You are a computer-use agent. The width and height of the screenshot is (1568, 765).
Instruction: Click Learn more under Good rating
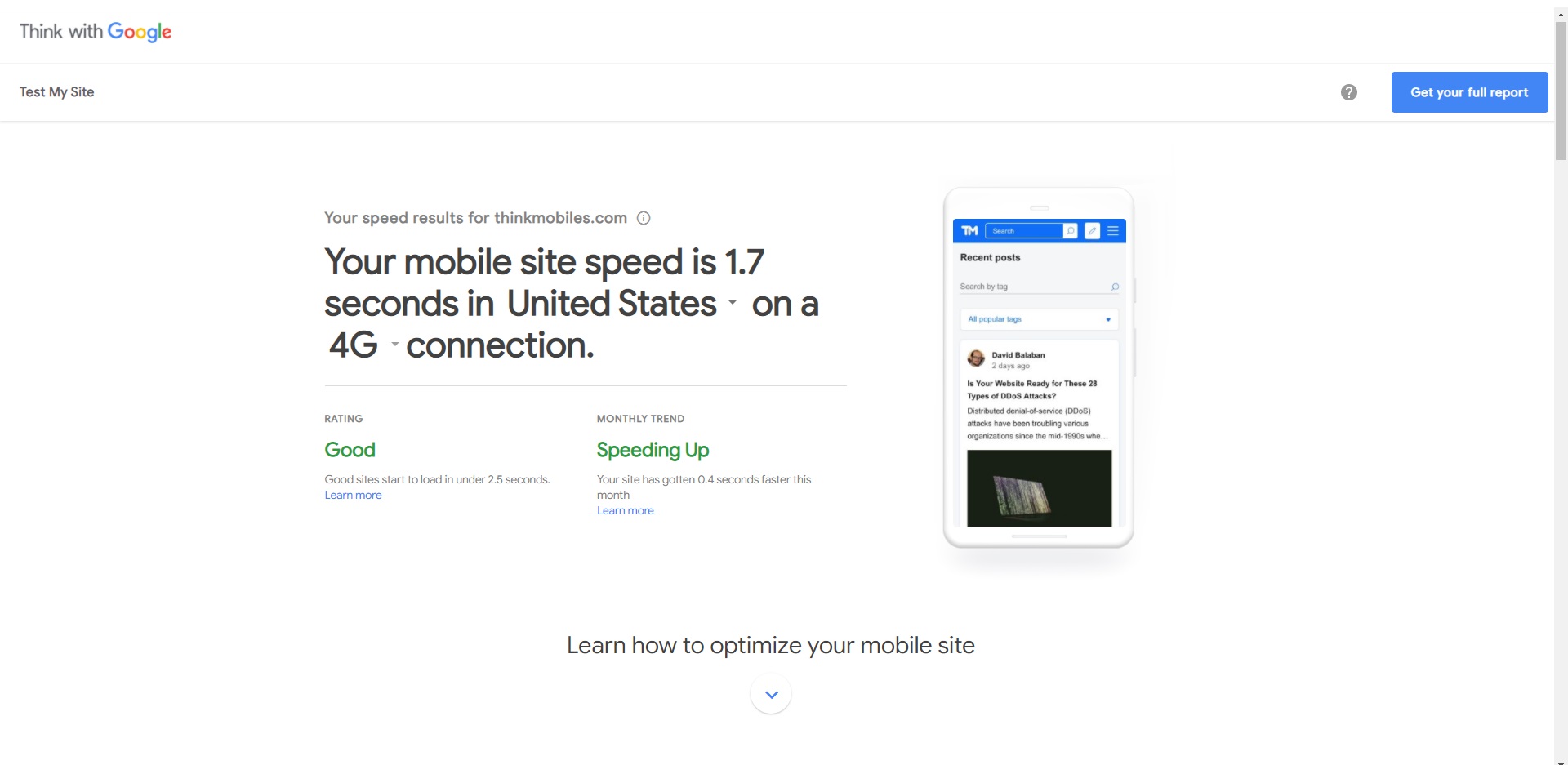click(353, 495)
